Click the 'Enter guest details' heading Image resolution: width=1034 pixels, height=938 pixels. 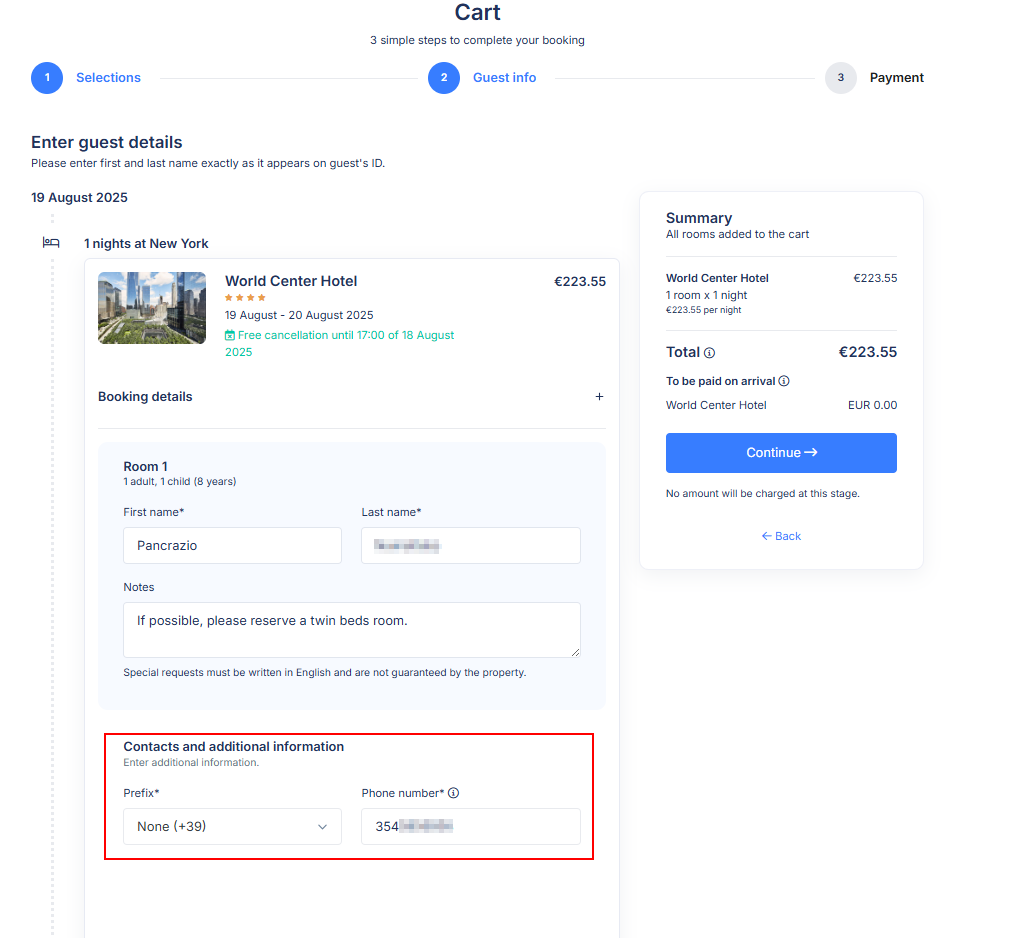(x=106, y=142)
